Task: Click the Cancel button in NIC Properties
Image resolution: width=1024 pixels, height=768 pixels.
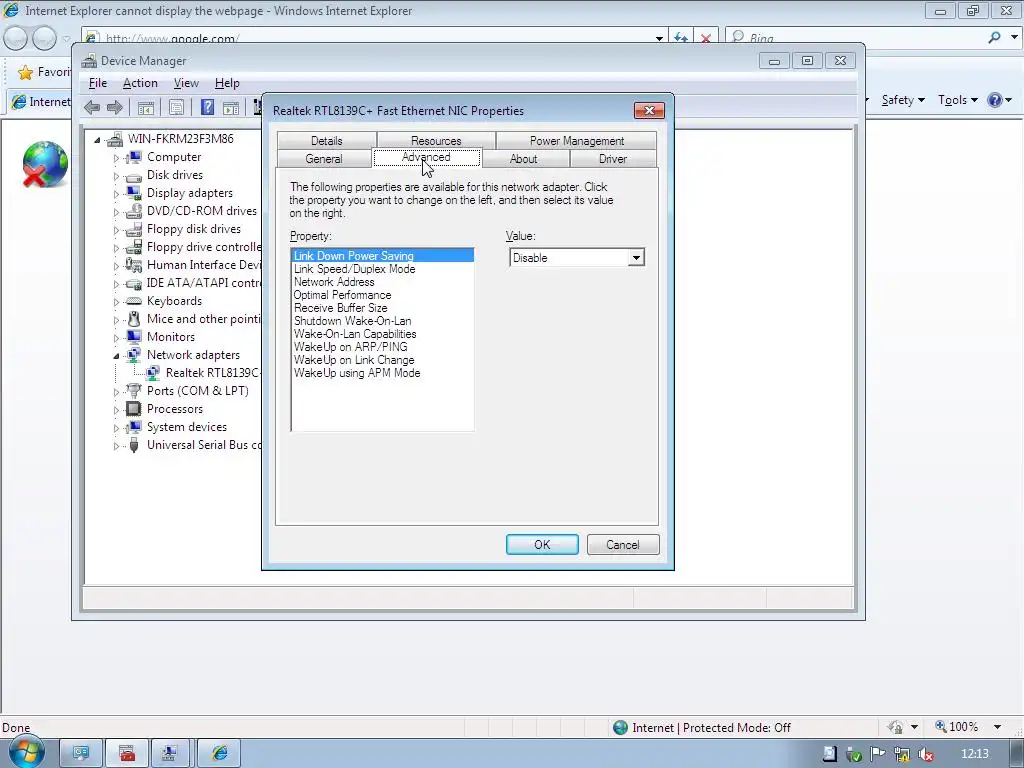Action: point(623,545)
